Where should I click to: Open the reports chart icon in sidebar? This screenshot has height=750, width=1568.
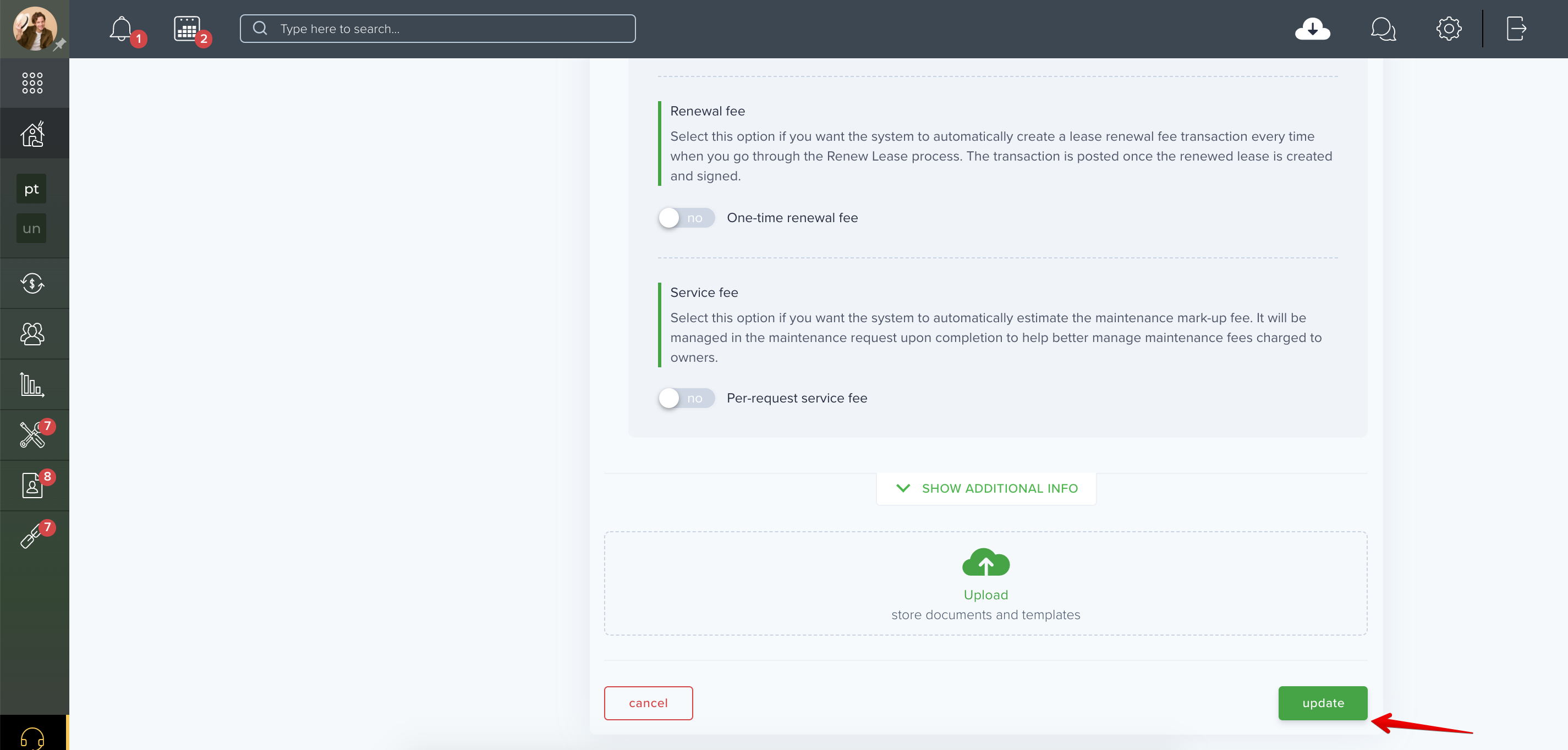[x=32, y=384]
